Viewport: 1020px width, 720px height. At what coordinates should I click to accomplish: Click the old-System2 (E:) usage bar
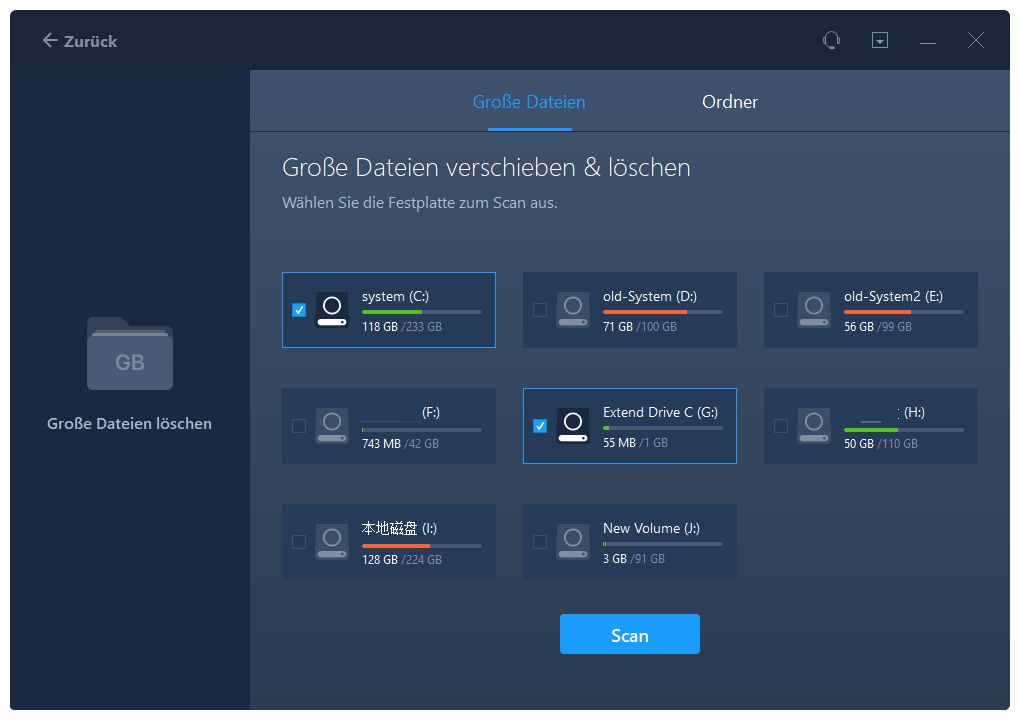click(904, 312)
